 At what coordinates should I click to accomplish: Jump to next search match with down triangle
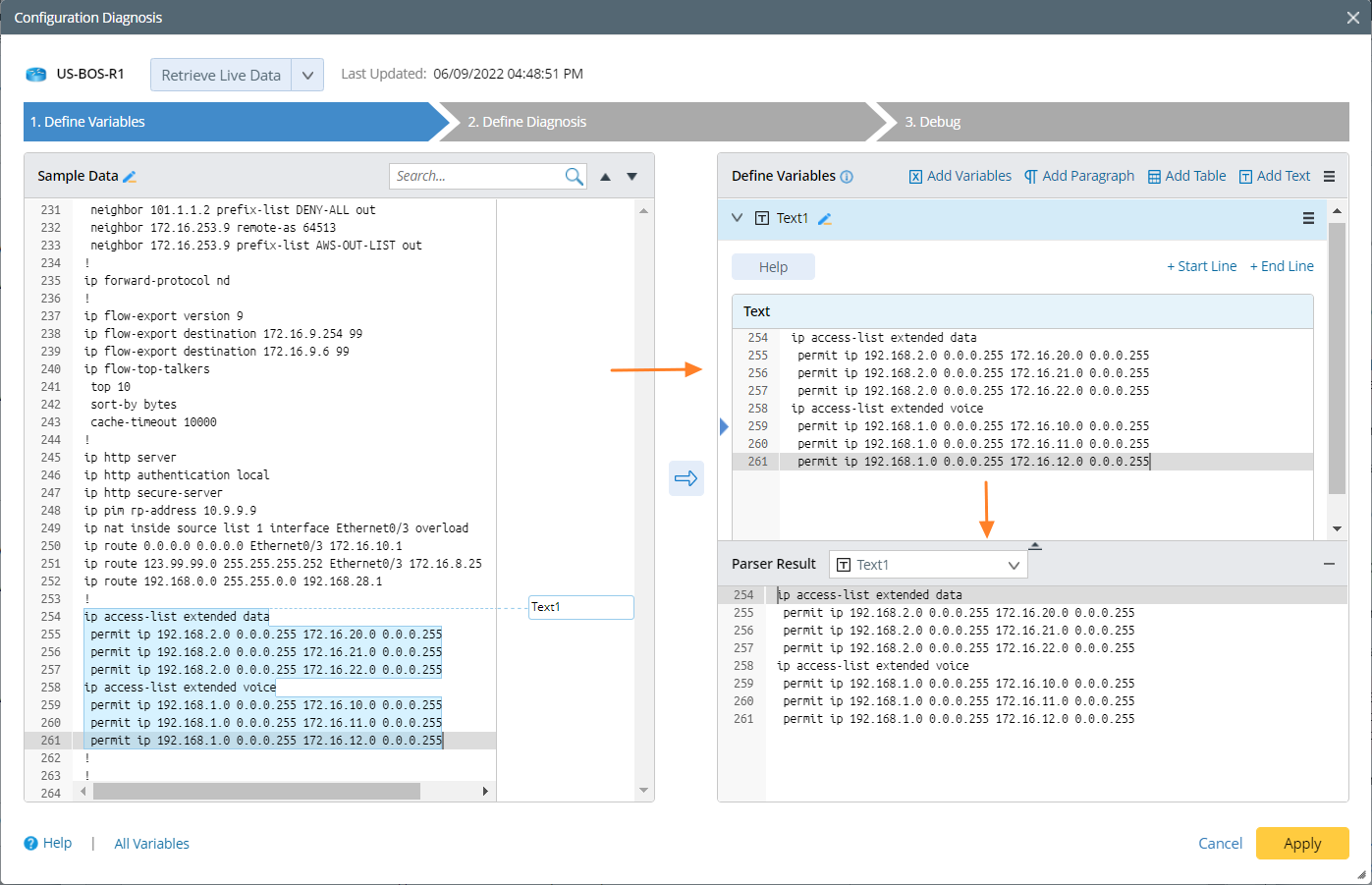point(632,177)
